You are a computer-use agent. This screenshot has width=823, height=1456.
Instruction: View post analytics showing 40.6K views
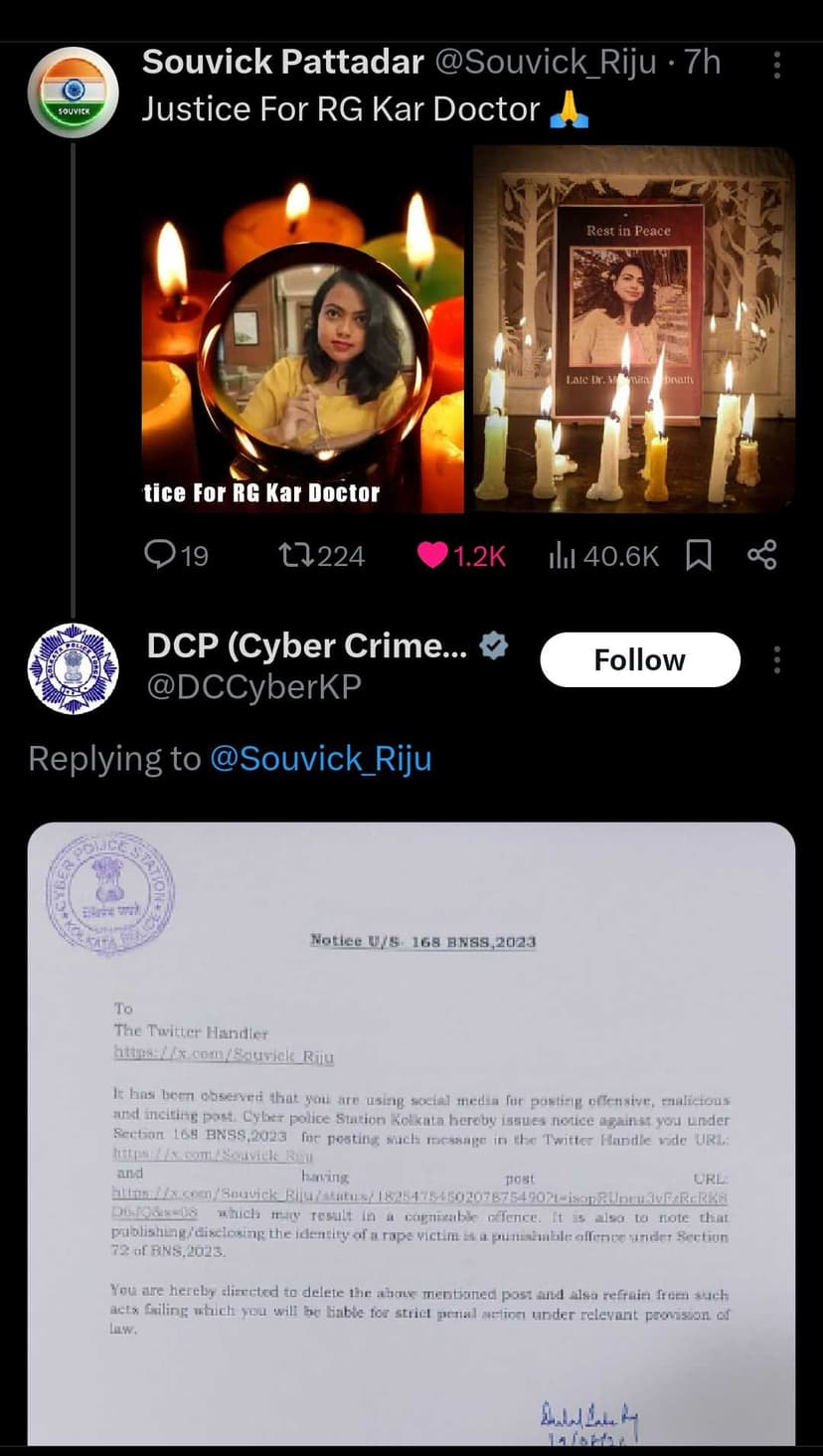[x=603, y=555]
